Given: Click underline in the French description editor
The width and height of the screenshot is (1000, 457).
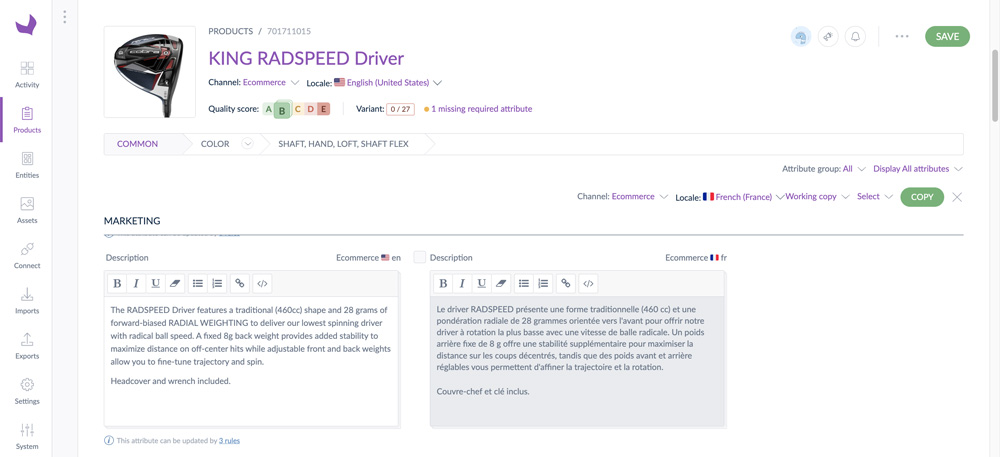Looking at the screenshot, I should pos(482,283).
